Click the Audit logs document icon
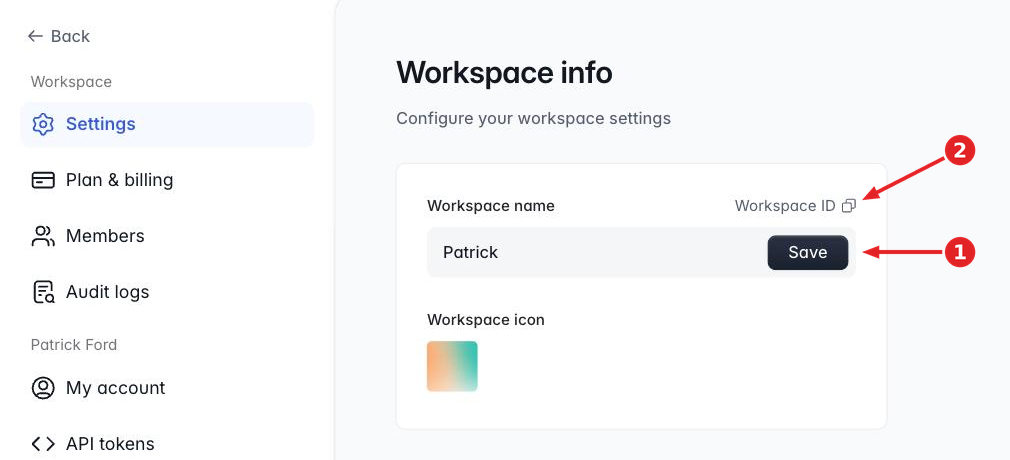 pyautogui.click(x=43, y=292)
